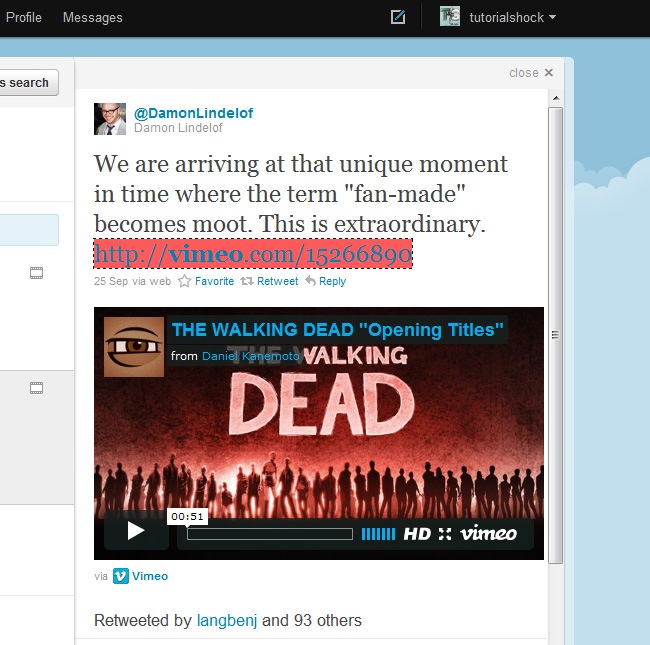Click the search button on left panel
650x645 pixels.
click(x=27, y=82)
